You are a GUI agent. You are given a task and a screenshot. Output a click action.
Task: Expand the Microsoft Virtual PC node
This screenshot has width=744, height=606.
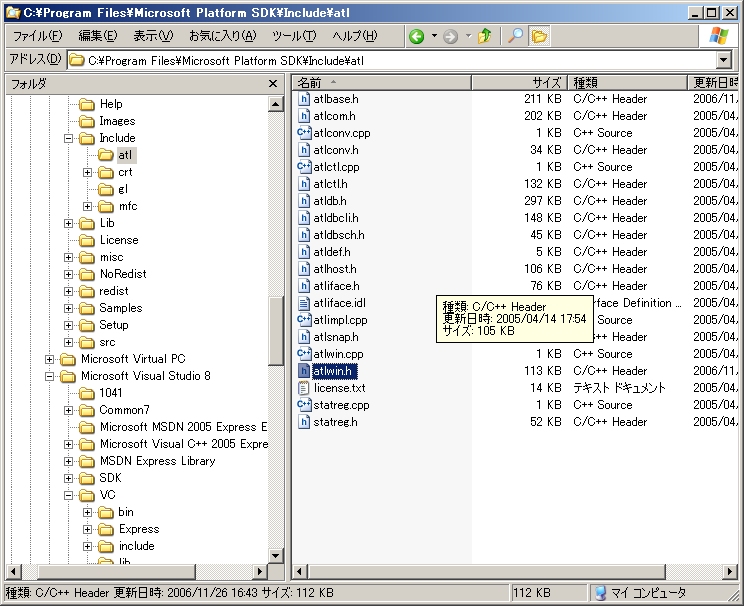pos(49,359)
